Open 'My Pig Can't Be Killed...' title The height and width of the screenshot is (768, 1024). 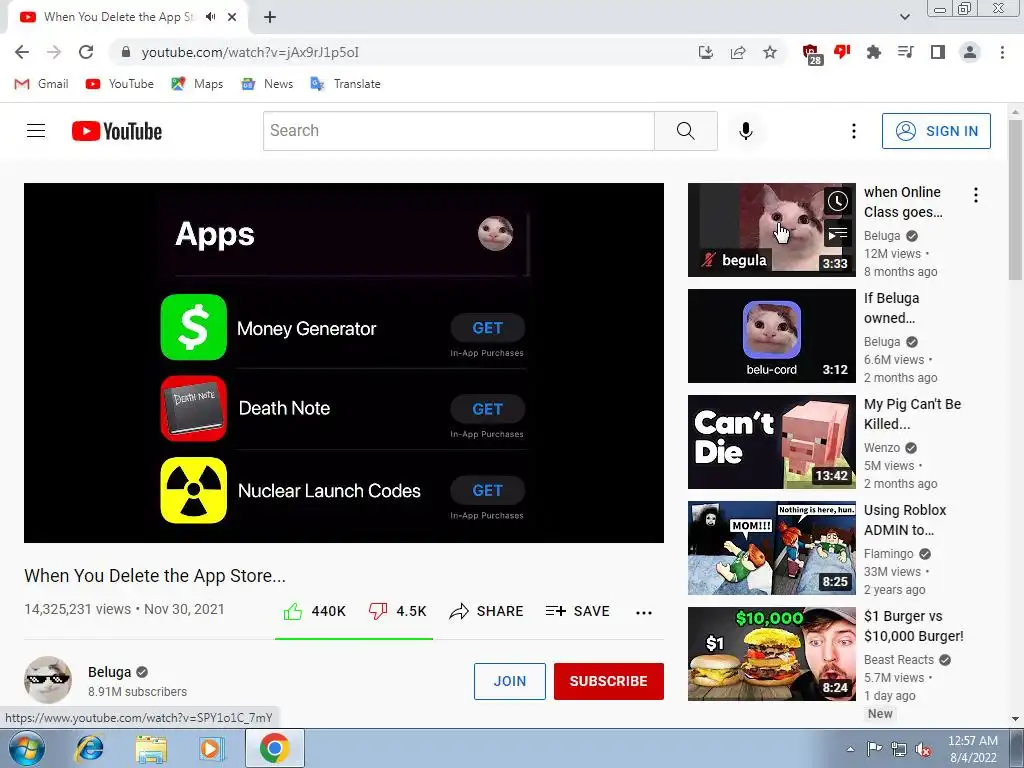[x=912, y=414]
